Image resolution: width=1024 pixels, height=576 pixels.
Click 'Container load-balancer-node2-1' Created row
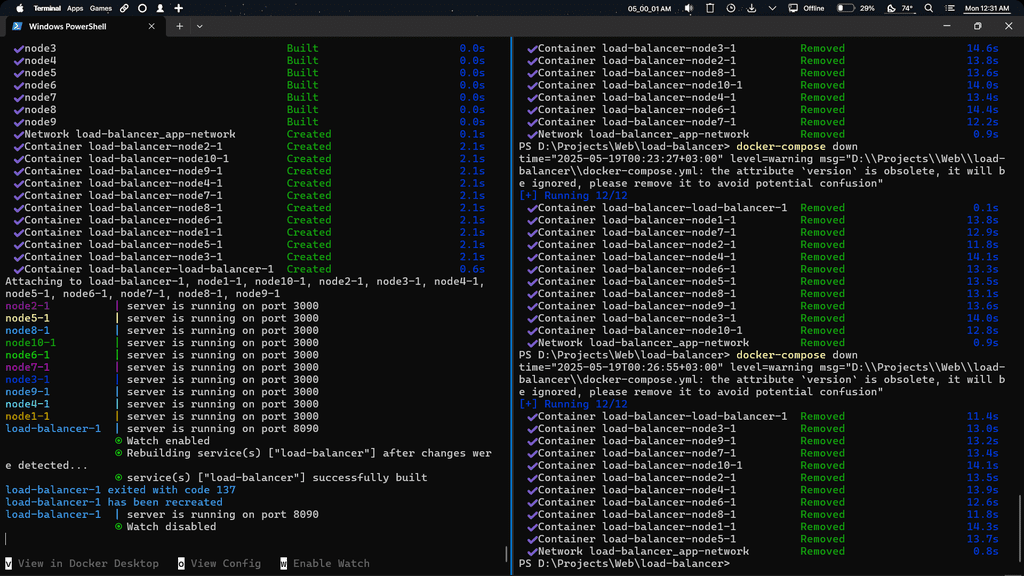(x=249, y=147)
